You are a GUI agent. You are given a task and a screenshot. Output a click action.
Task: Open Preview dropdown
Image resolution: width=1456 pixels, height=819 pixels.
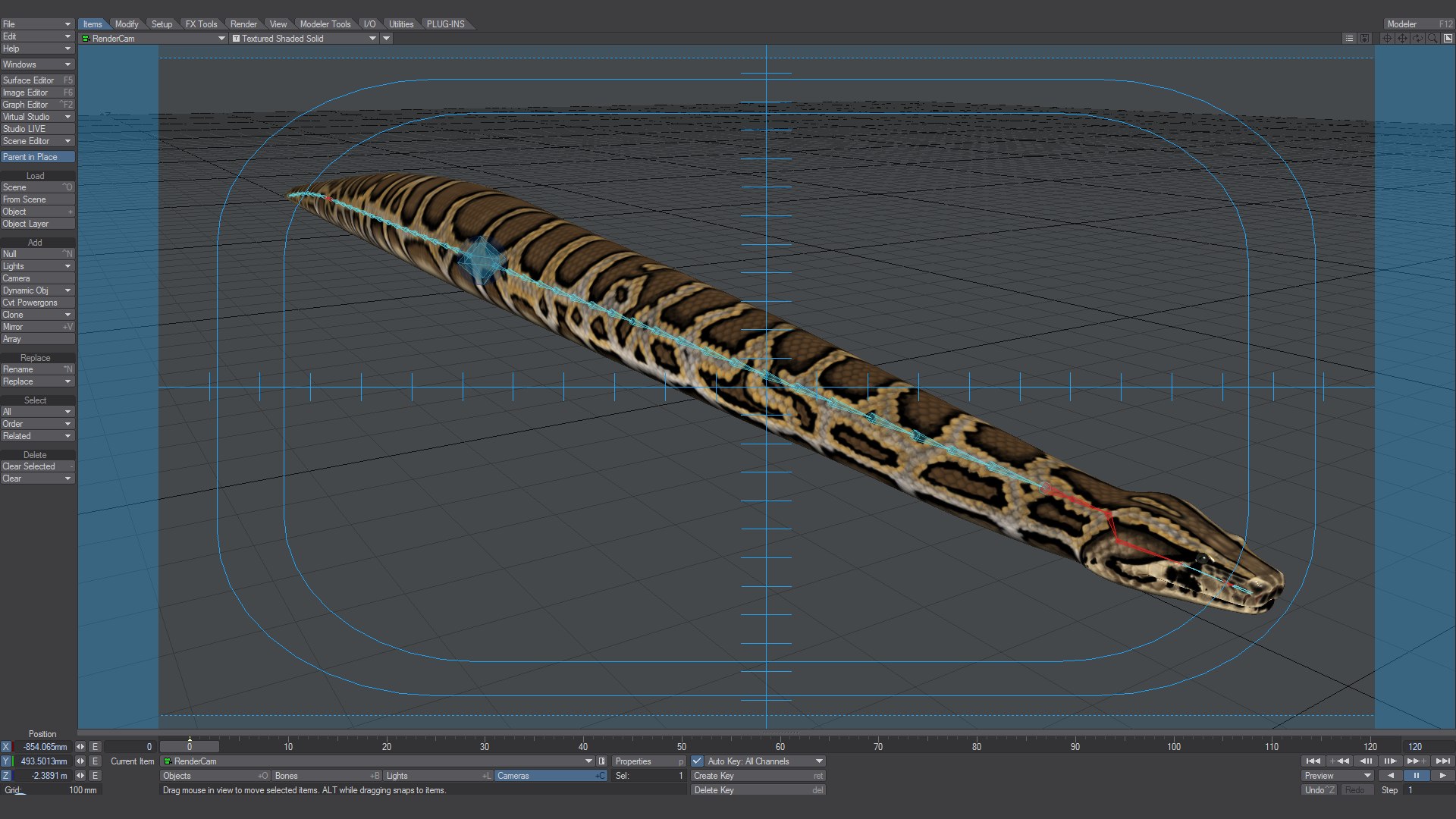(1338, 776)
